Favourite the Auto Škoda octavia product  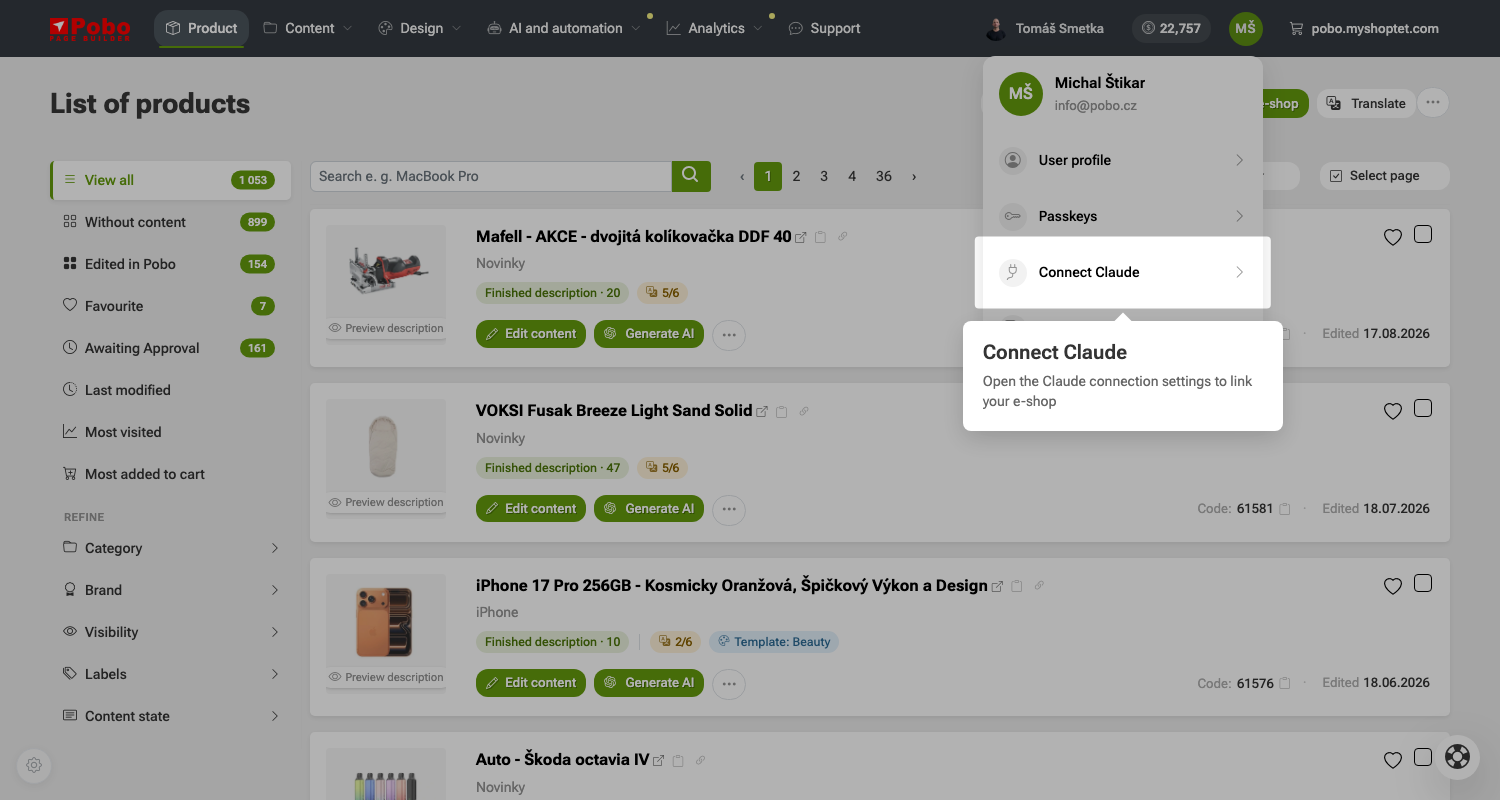click(x=1392, y=760)
